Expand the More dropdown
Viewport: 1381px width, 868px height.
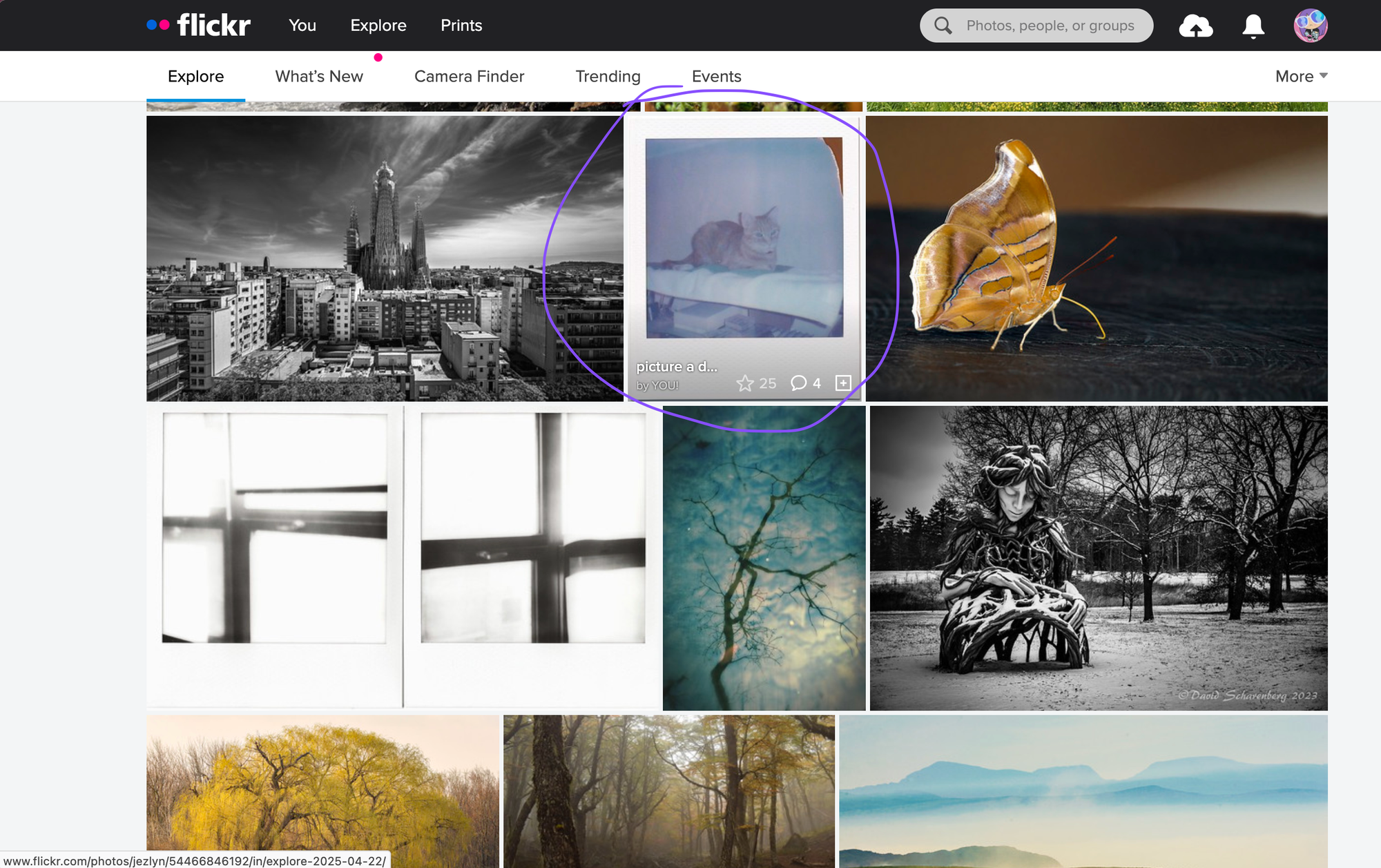point(1301,76)
